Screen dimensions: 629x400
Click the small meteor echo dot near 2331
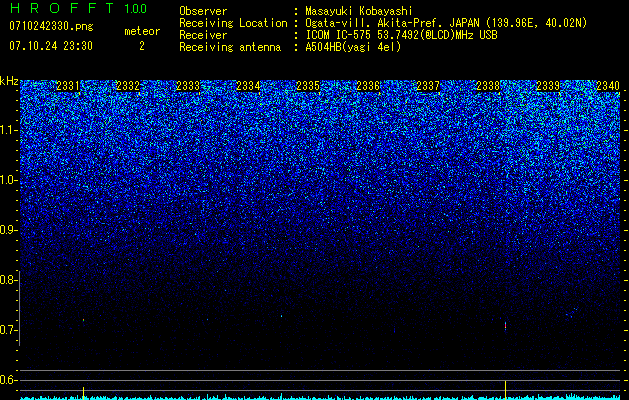click(x=83, y=320)
